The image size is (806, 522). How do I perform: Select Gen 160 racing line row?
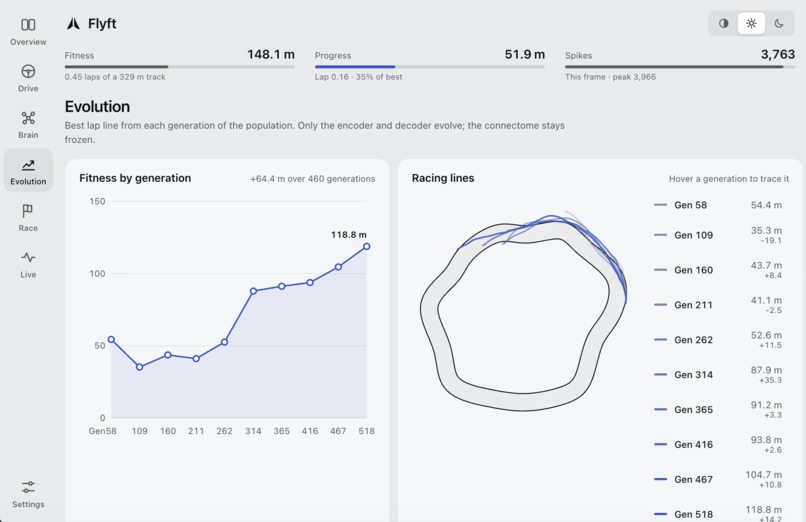point(718,270)
